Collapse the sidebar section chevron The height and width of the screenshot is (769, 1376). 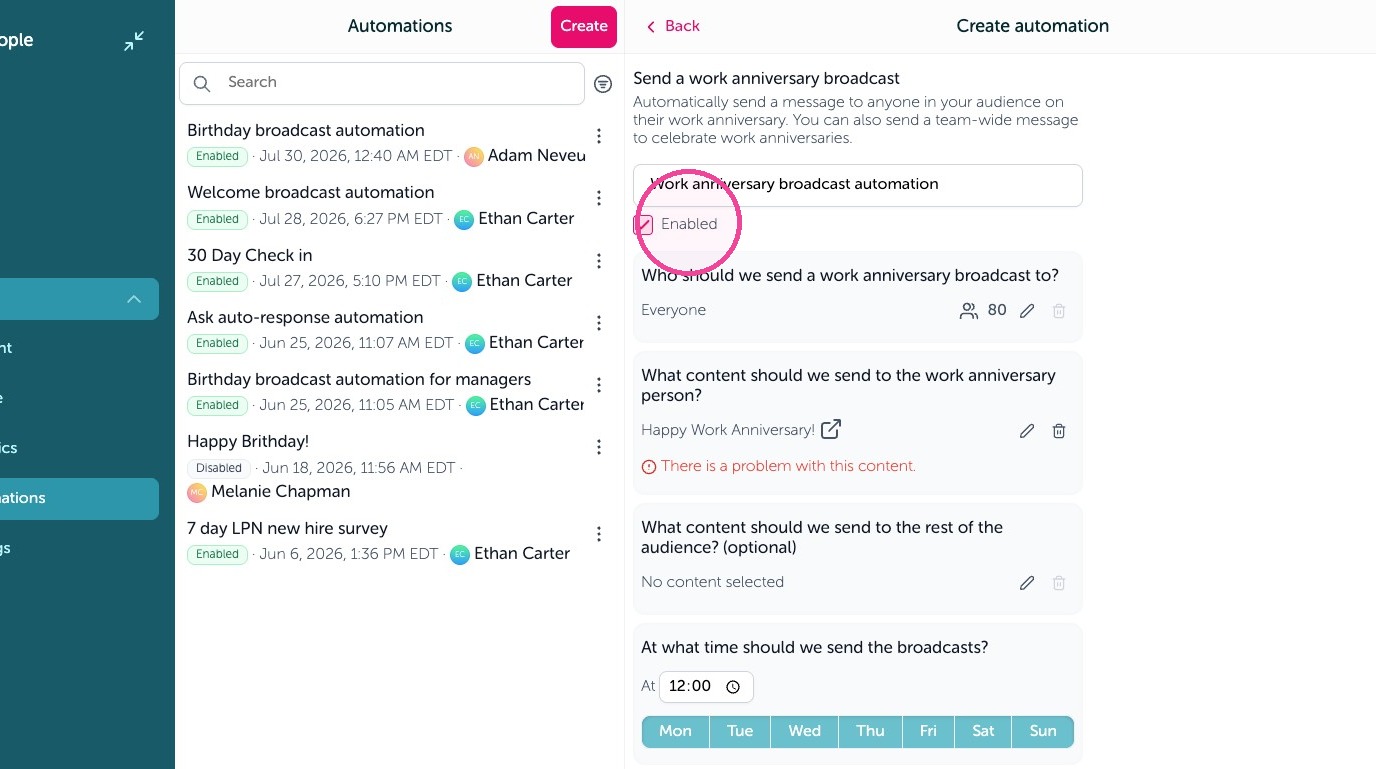pos(134,299)
